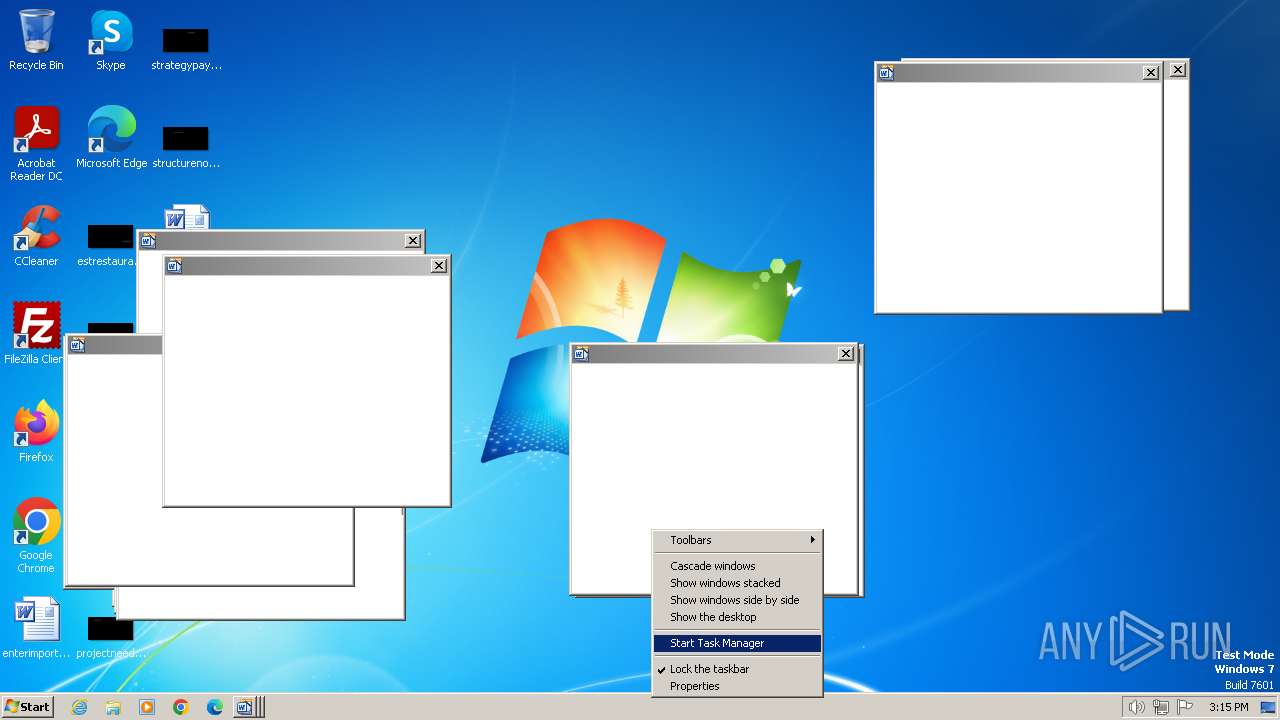Choose Show windows stacked
Screen dimensions: 1280x720
coord(737,583)
